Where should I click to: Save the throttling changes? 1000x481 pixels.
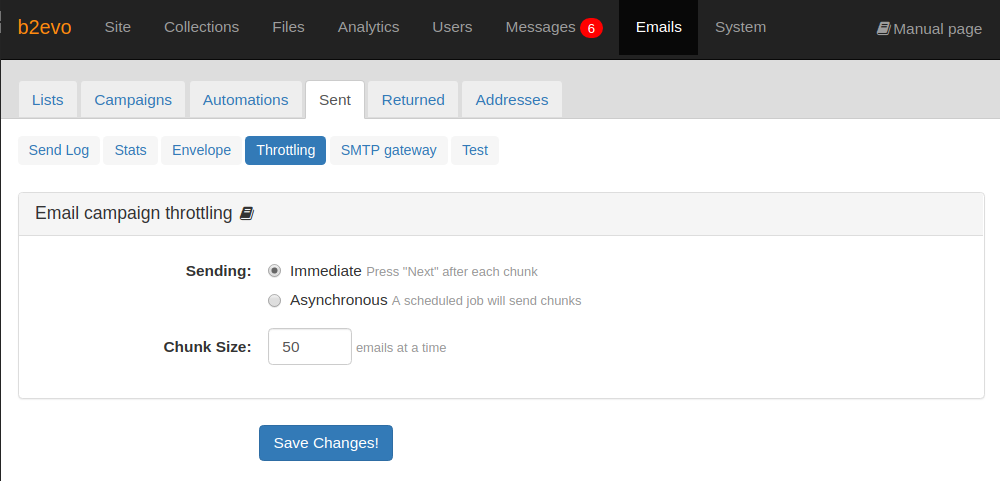(326, 443)
